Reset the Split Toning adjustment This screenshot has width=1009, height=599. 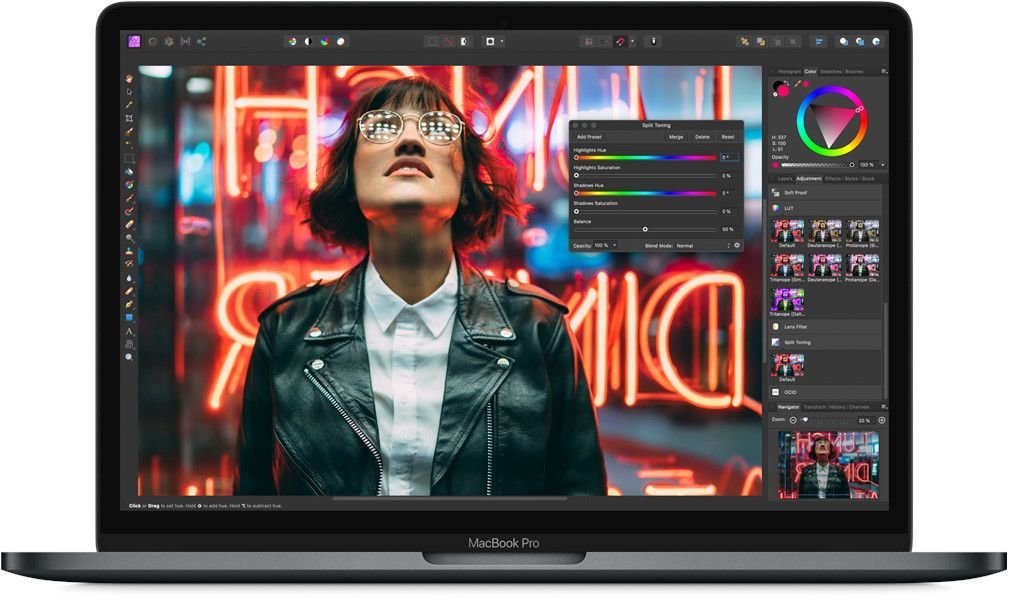(728, 137)
